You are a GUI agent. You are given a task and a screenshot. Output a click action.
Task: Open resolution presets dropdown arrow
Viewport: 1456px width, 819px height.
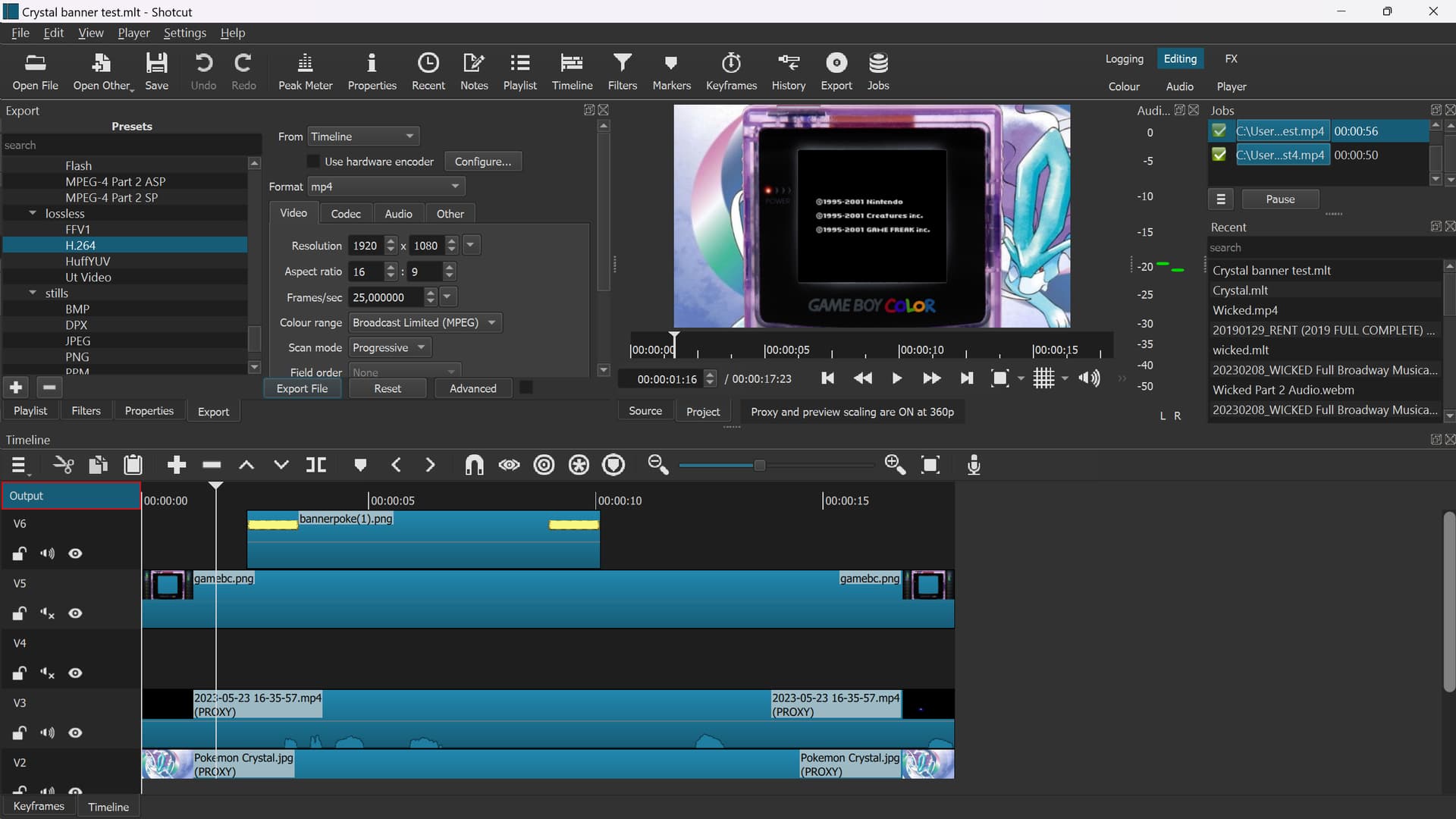pyautogui.click(x=470, y=245)
